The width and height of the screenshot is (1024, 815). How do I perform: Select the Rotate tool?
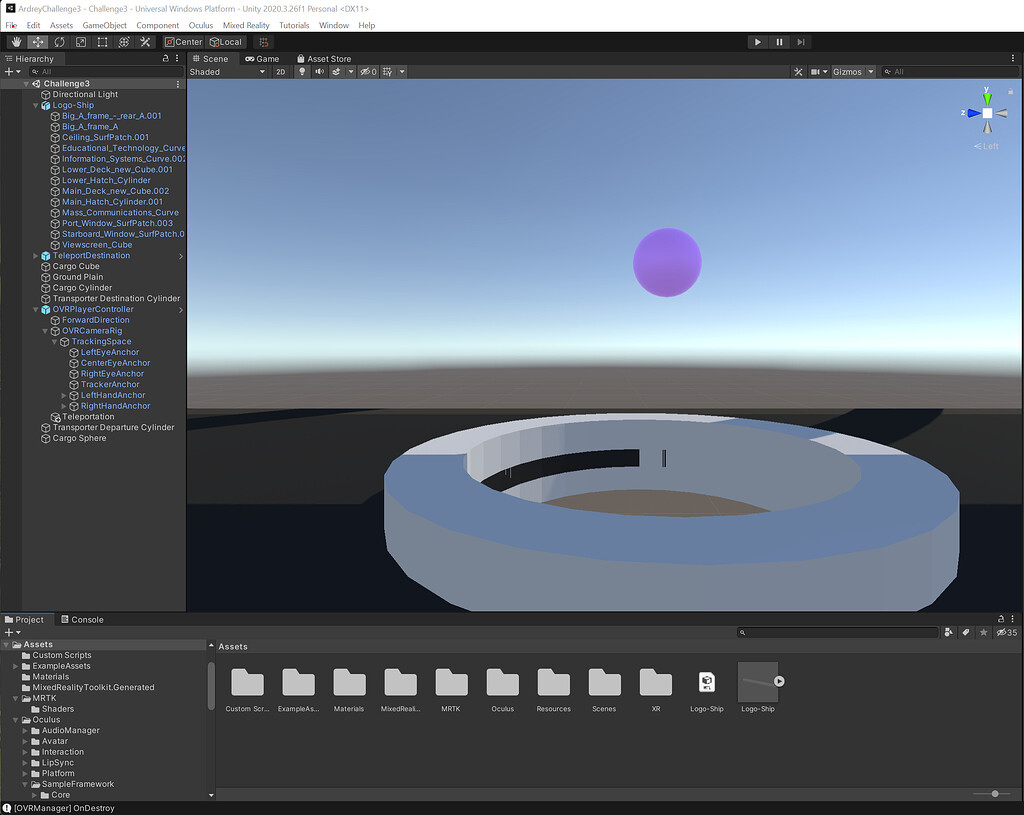(59, 41)
